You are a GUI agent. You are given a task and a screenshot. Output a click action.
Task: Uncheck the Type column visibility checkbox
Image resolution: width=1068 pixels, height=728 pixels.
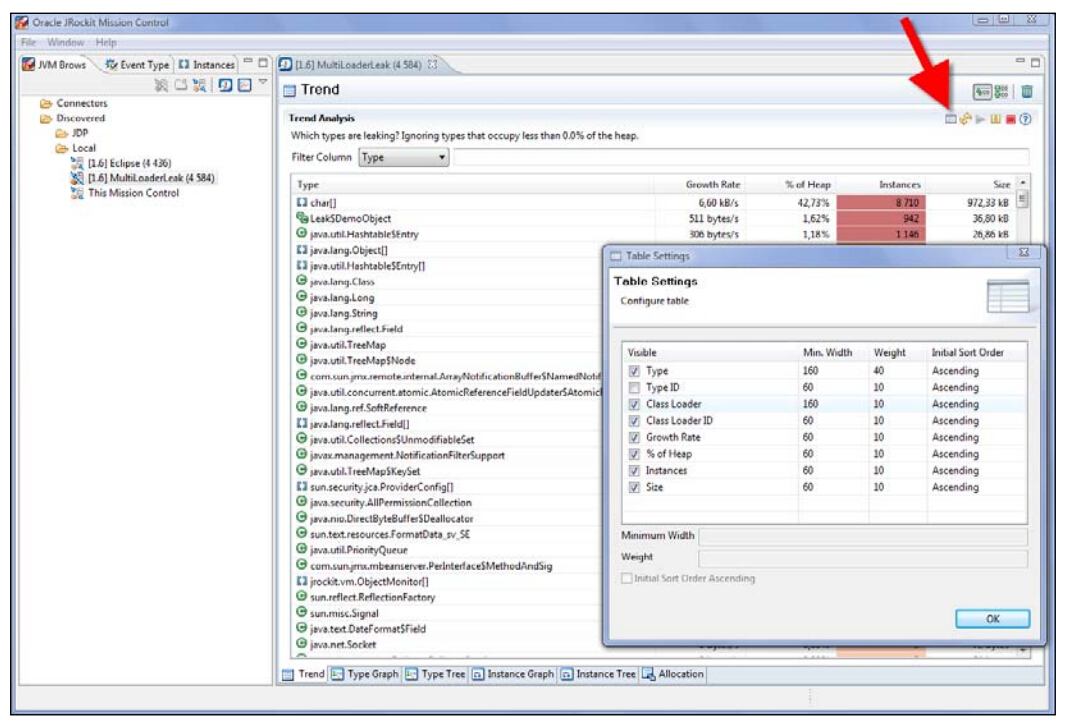pos(634,371)
